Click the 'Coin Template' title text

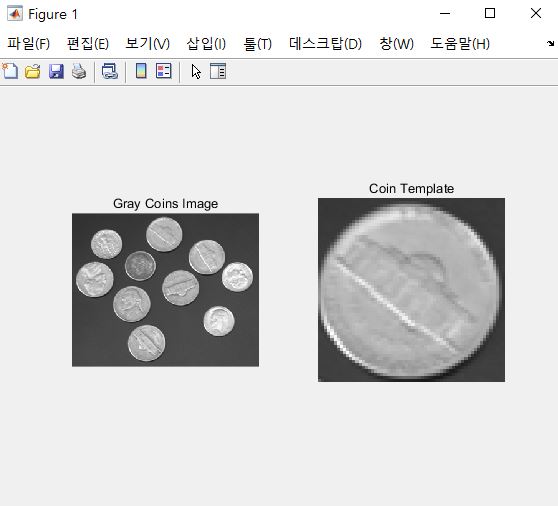(x=411, y=189)
